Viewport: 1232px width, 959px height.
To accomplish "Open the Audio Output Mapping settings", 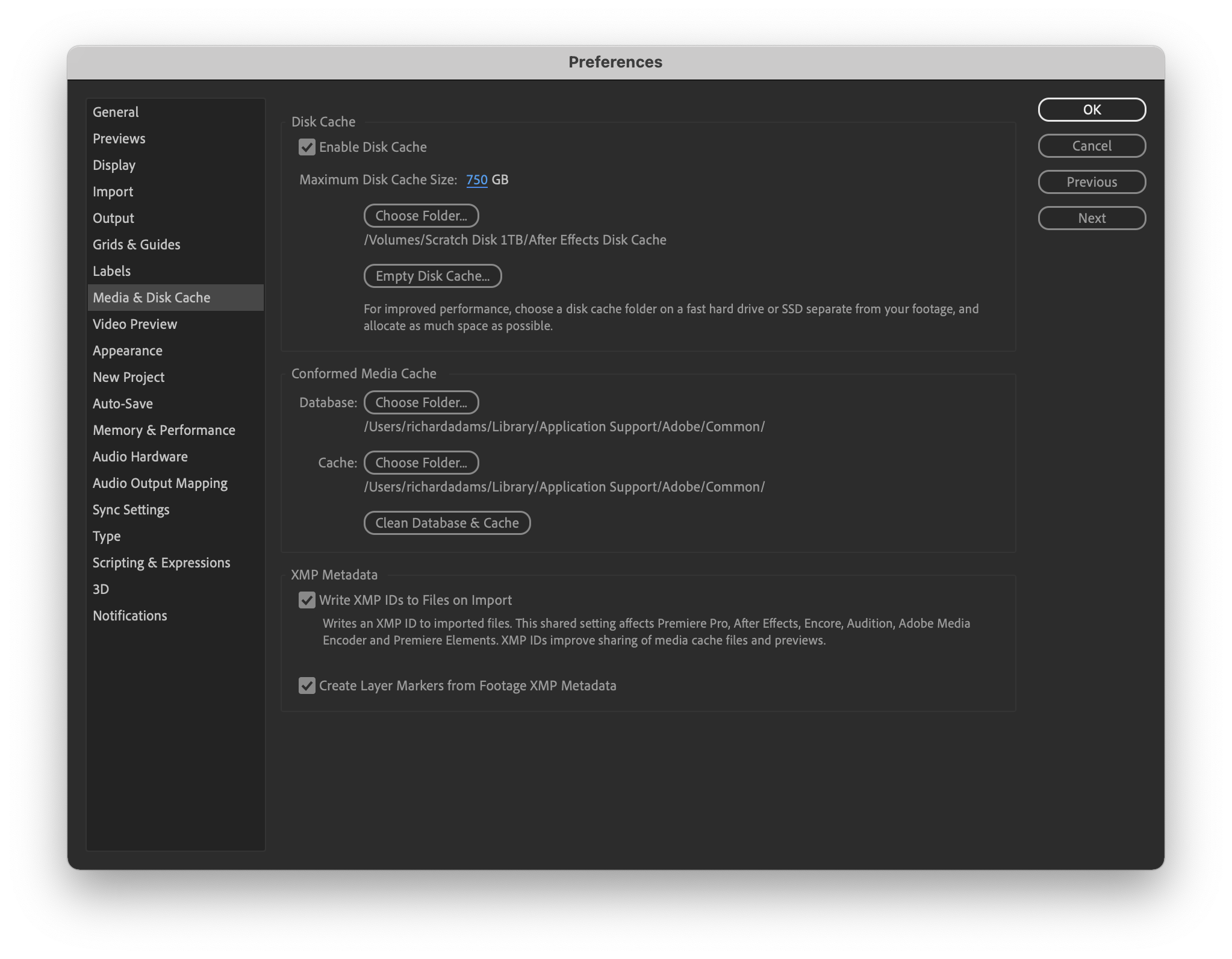I will pos(160,483).
